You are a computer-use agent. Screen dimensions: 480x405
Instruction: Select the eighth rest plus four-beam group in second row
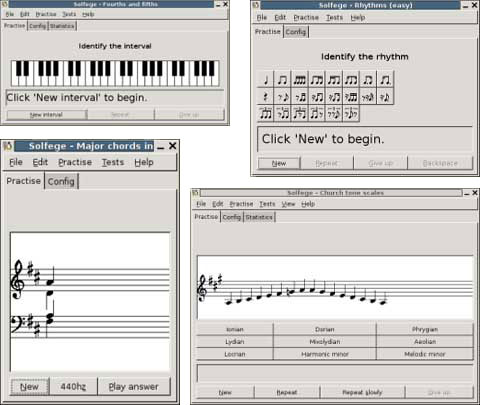(x=351, y=97)
